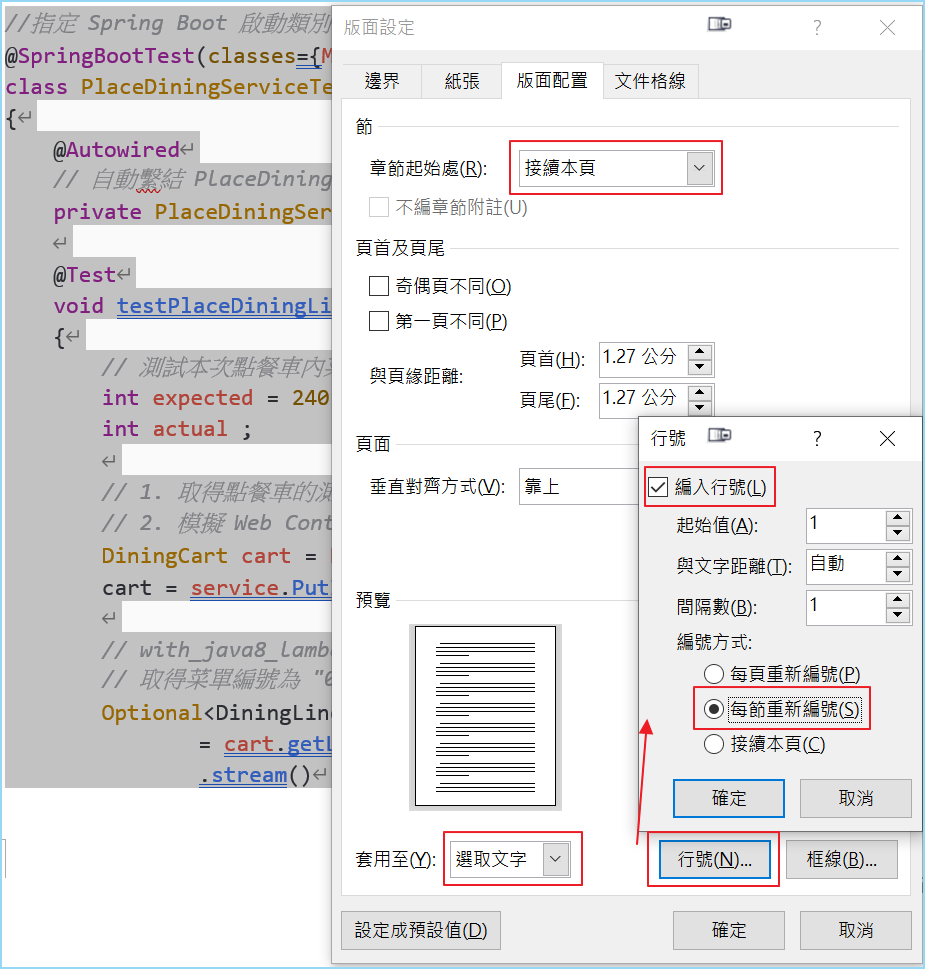Click the help question mark in 行號 dialog
The image size is (925, 969).
(x=817, y=439)
